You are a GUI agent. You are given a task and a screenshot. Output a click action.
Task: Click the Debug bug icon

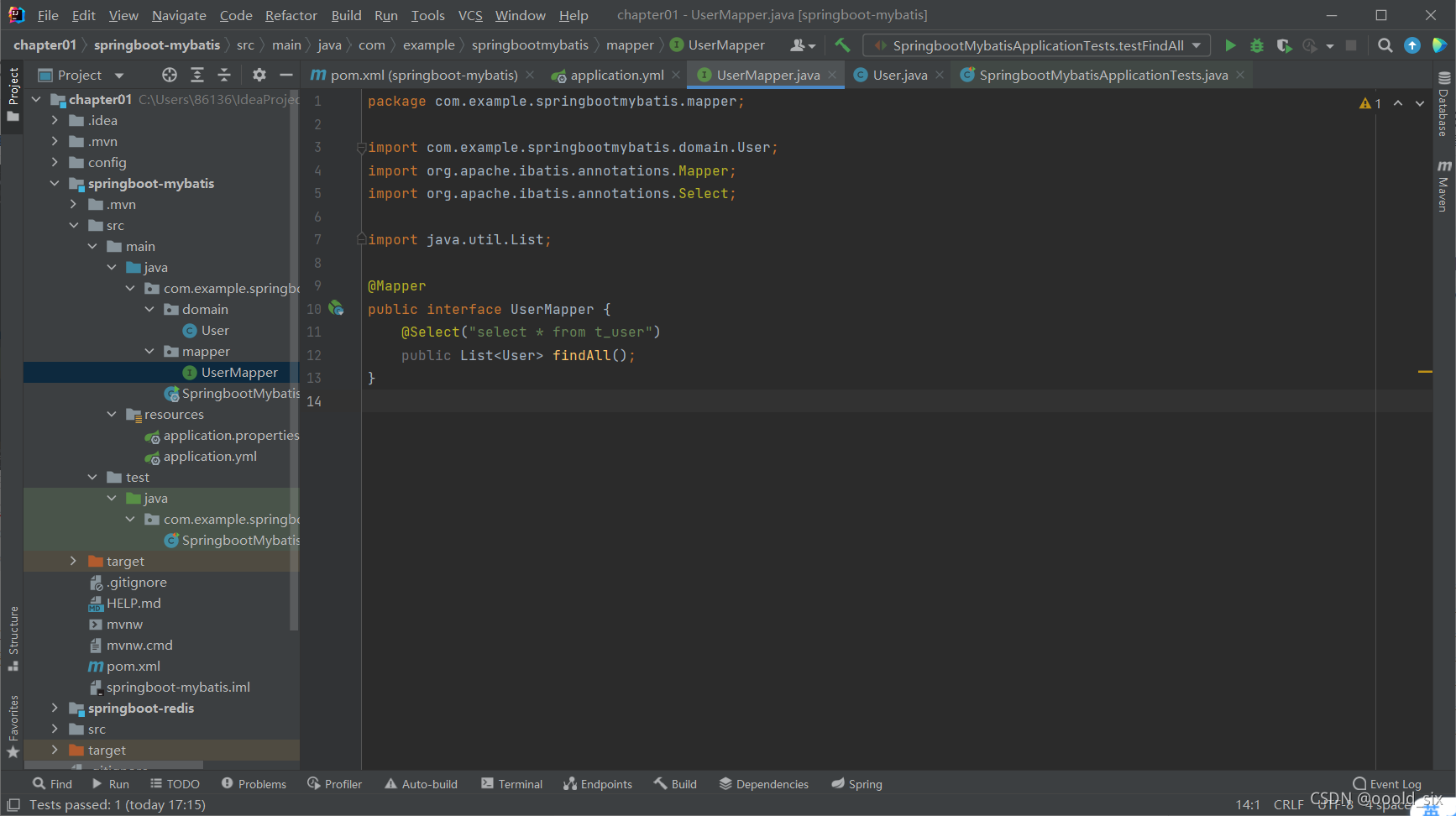click(x=1257, y=45)
